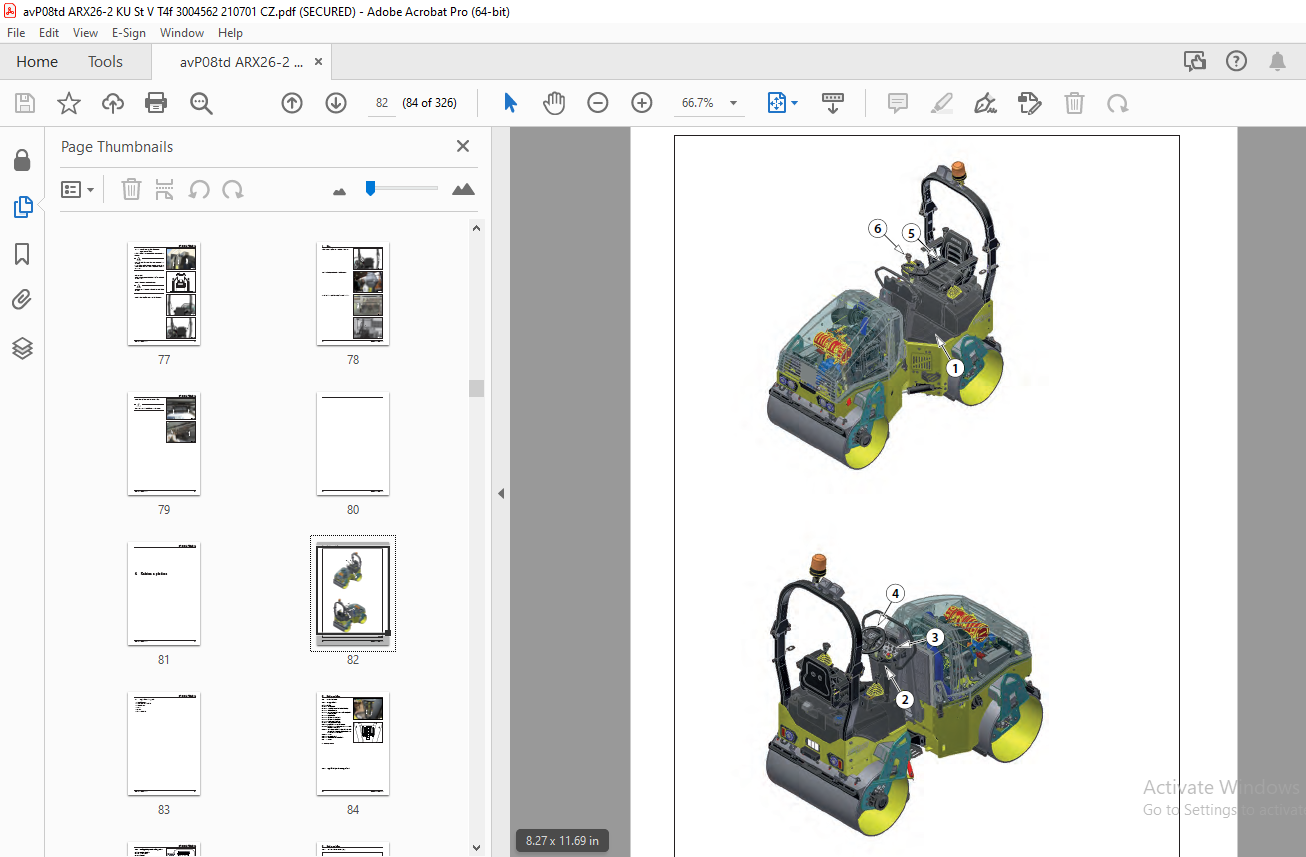1306x857 pixels.
Task: Go to the next page with the down arrow
Action: pyautogui.click(x=336, y=103)
